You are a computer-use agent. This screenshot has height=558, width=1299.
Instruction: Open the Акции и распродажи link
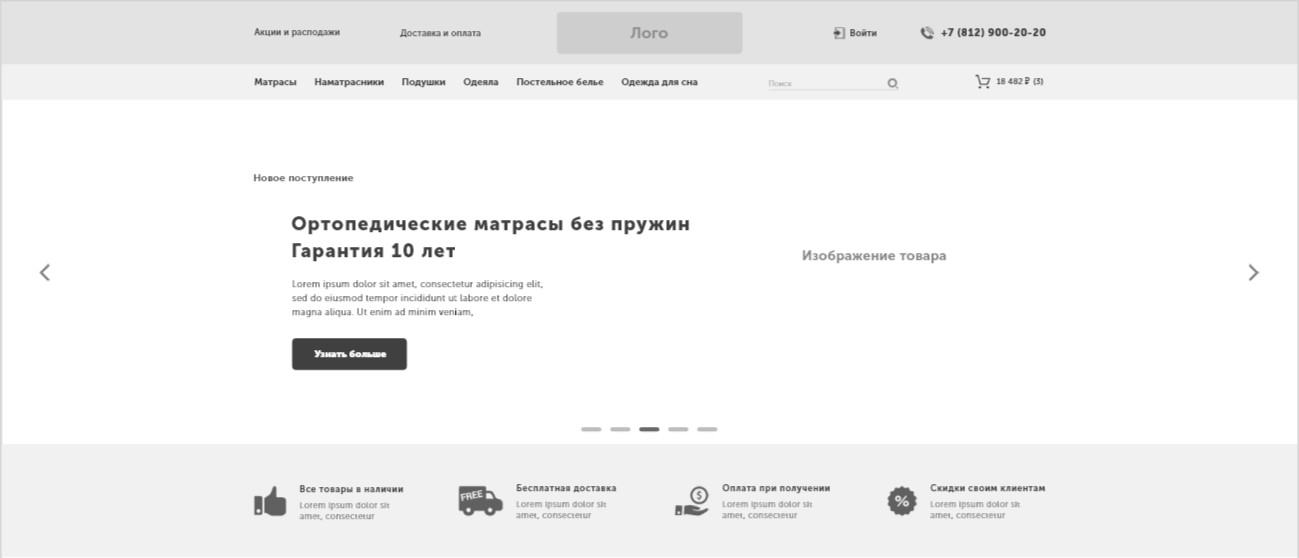(297, 32)
